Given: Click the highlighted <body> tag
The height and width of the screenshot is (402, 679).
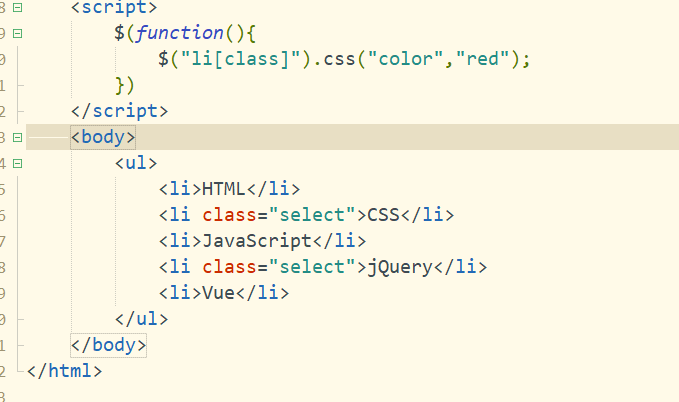Looking at the screenshot, I should 103,137.
